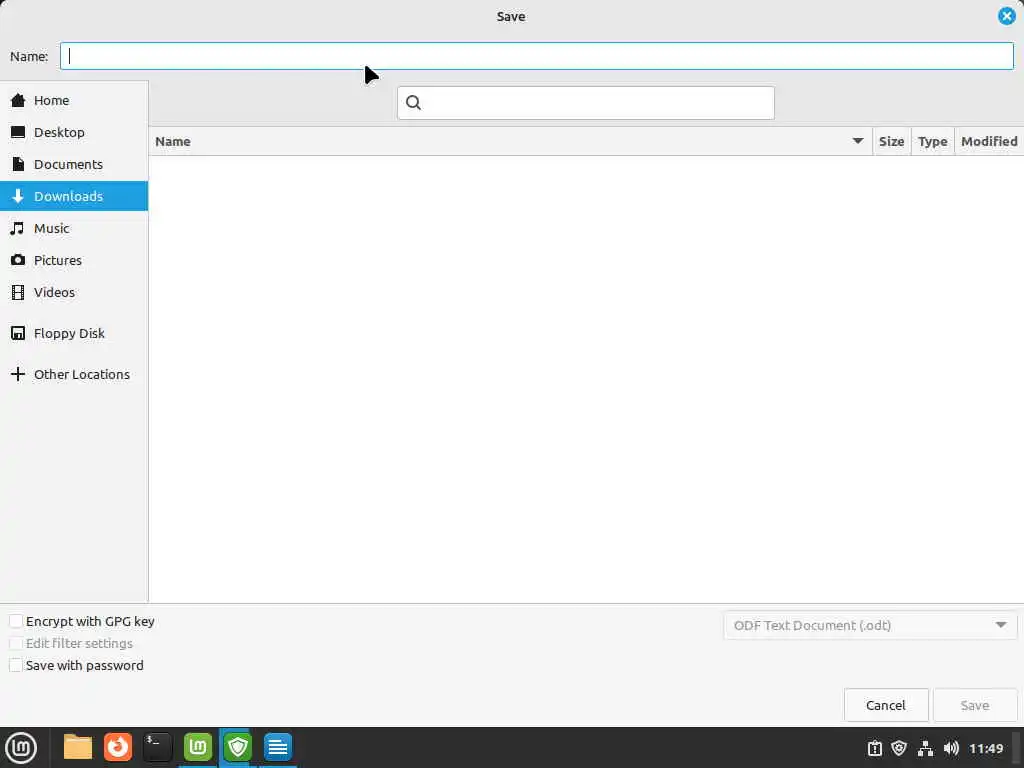Enable Encrypt with GPG key checkbox
The image size is (1024, 768).
(16, 621)
